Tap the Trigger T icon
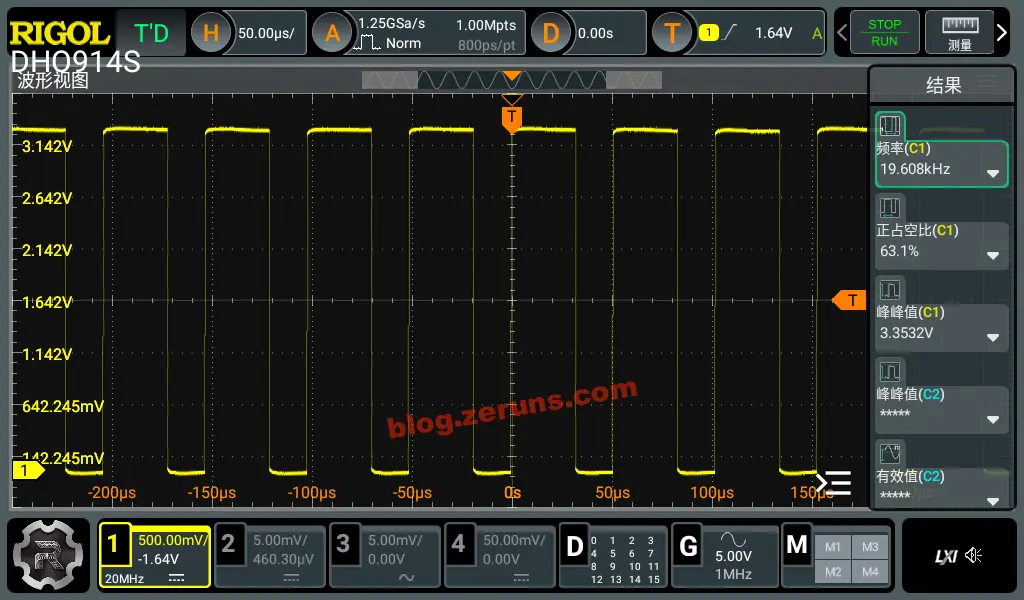 (x=672, y=33)
